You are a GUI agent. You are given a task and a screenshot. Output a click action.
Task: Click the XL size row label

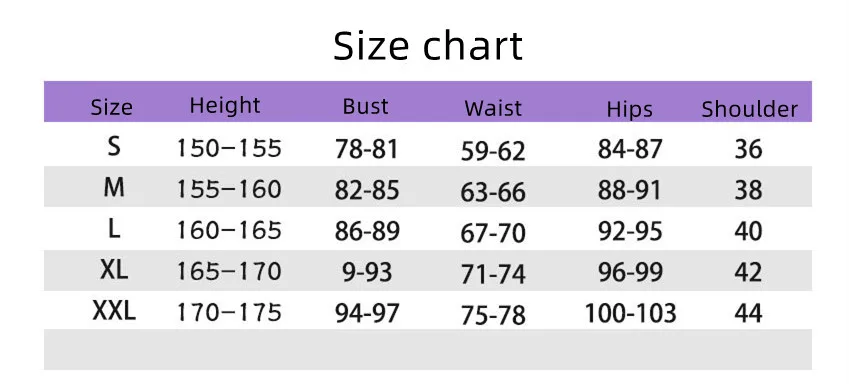[x=114, y=270]
